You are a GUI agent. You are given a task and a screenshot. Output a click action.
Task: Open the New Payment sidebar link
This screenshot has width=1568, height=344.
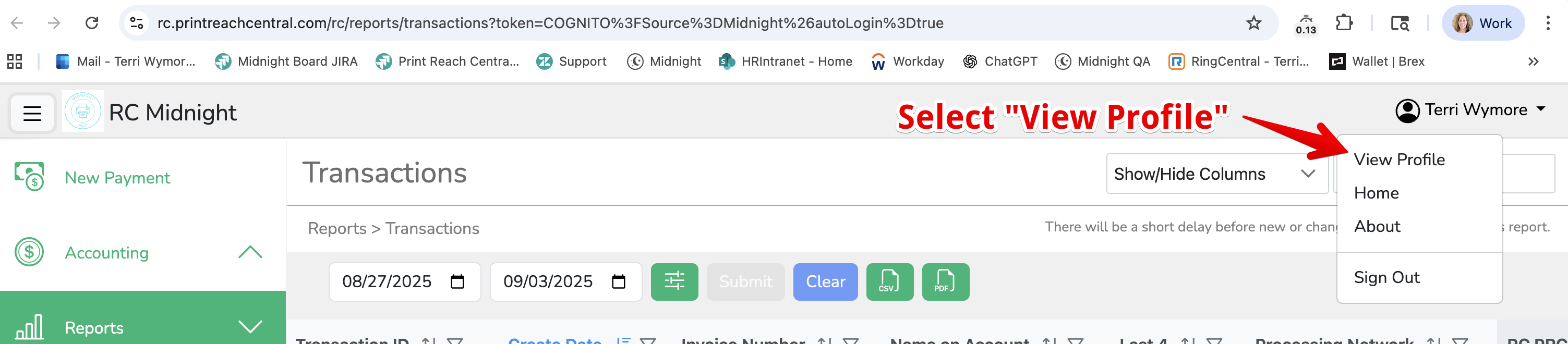(117, 177)
